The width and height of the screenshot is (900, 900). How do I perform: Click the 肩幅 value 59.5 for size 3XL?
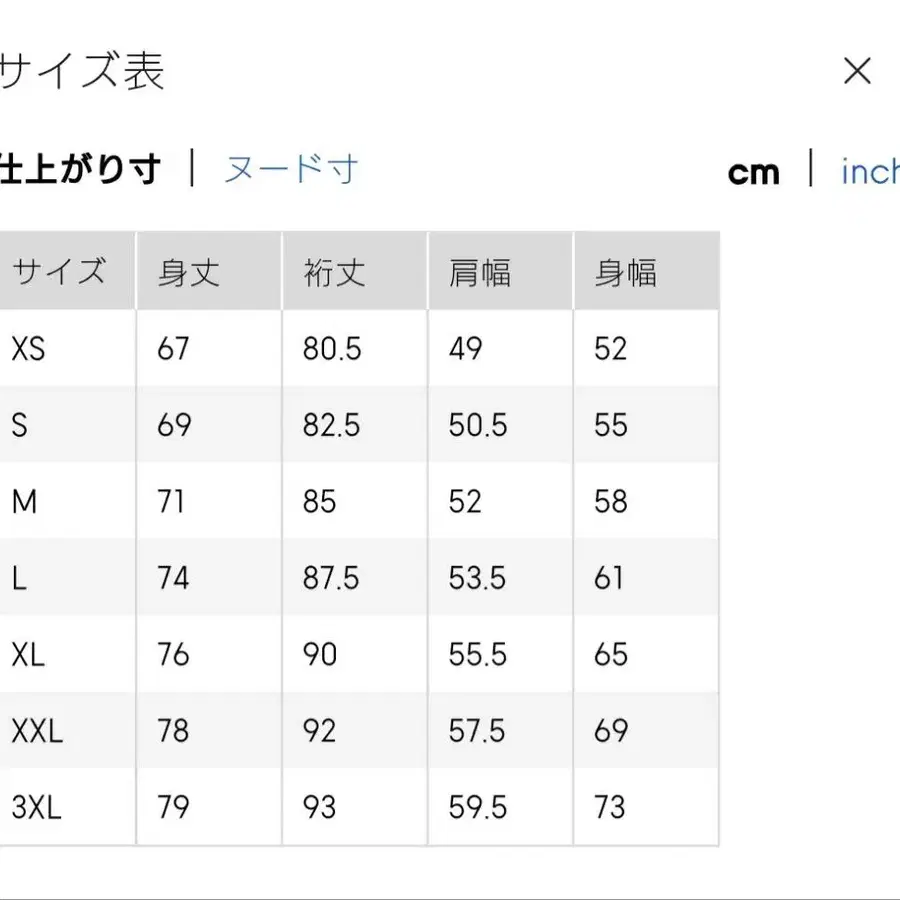pos(477,807)
